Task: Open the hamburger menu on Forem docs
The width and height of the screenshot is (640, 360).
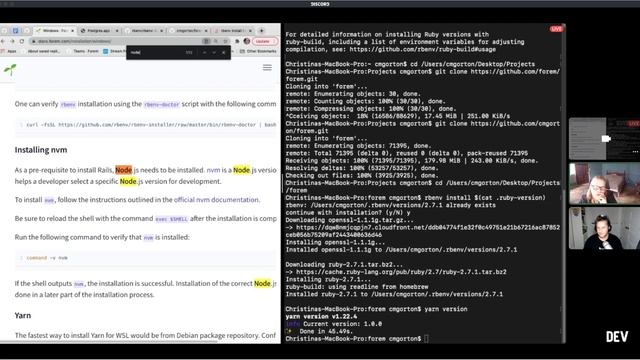Action: click(267, 68)
